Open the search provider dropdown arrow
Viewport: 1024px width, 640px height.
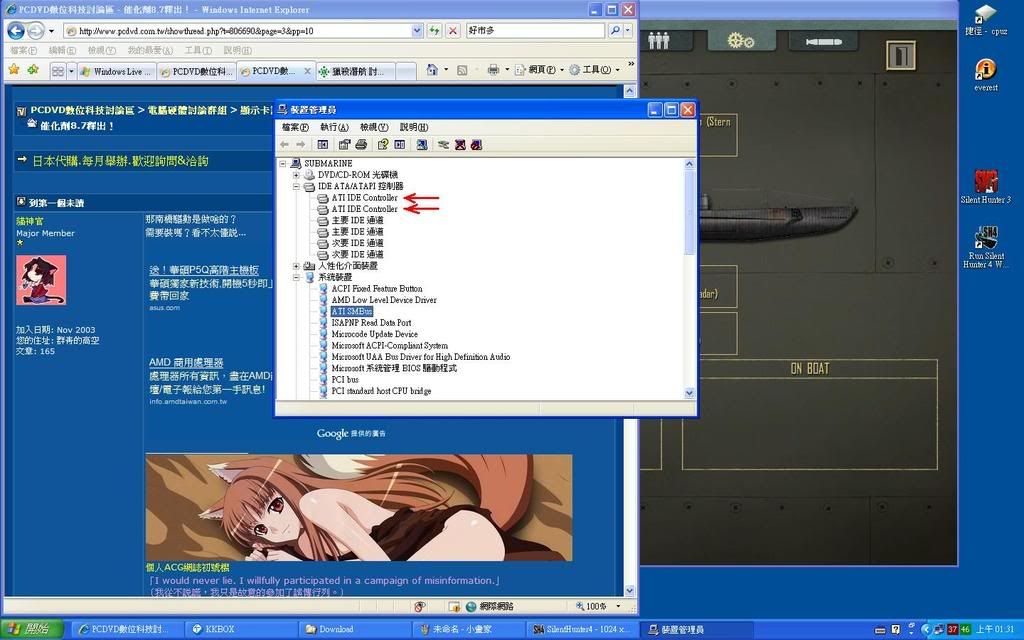[x=628, y=30]
